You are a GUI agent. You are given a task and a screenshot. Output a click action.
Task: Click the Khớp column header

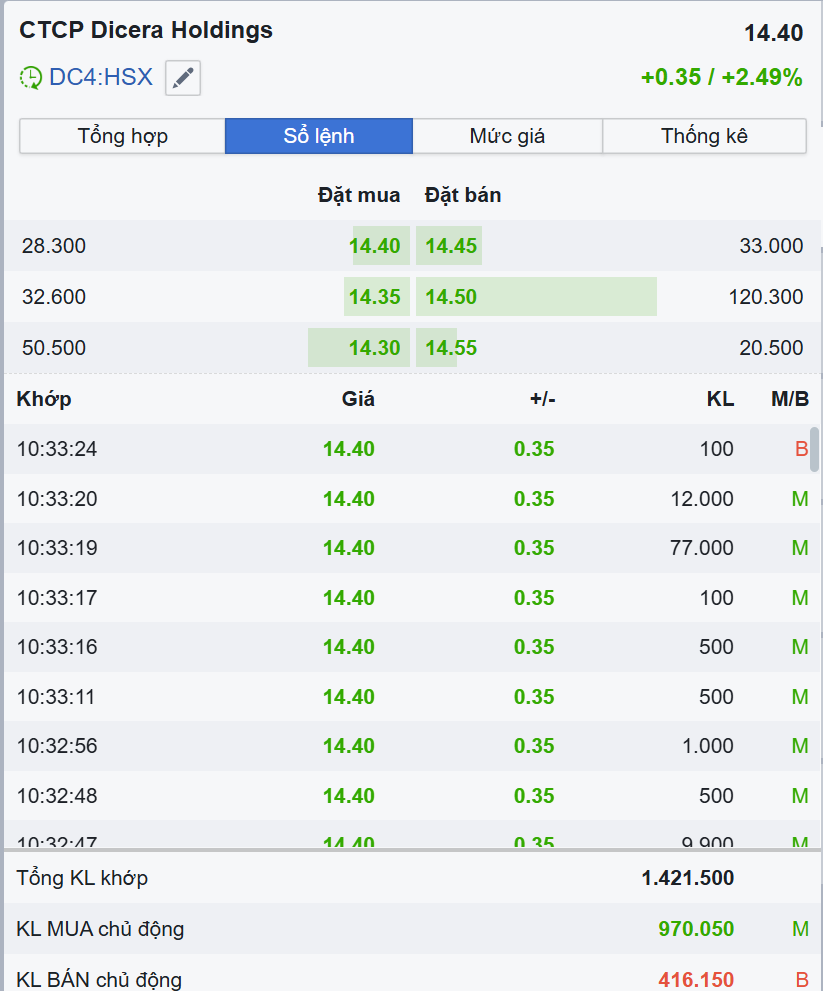44,399
